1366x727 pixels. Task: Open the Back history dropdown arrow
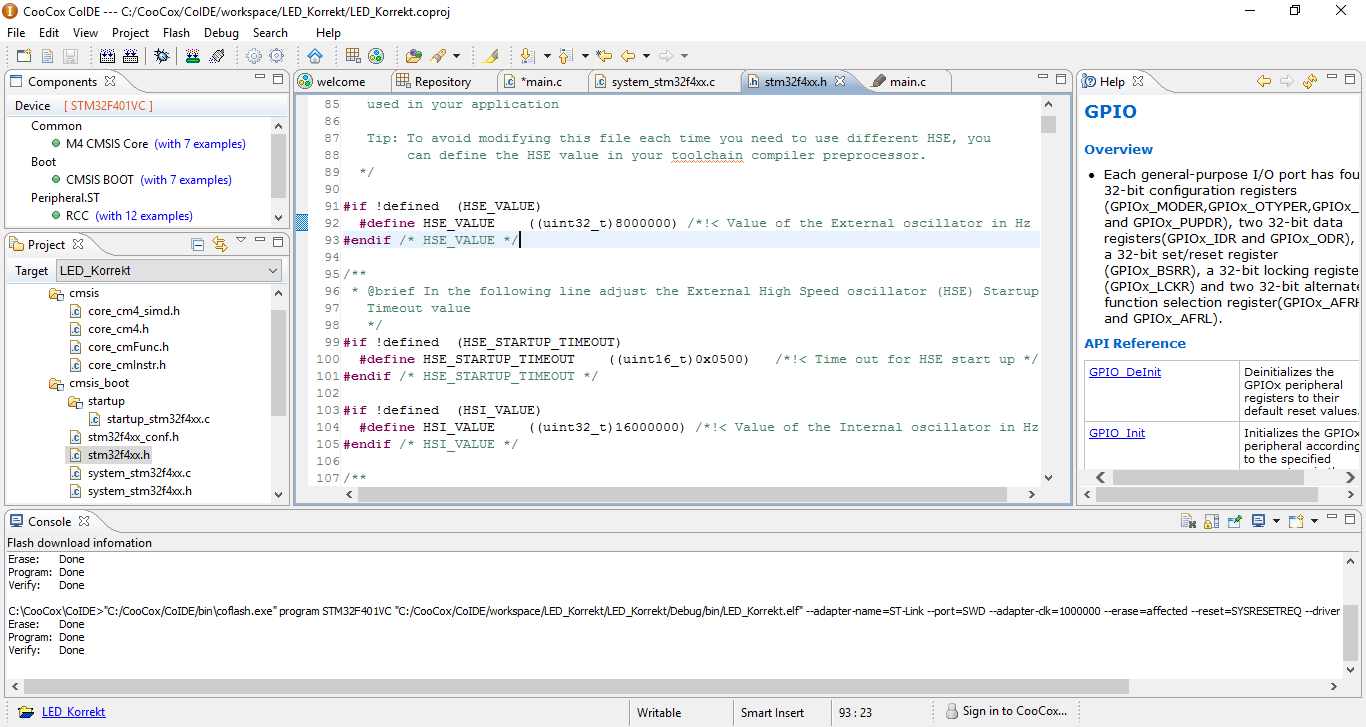(x=646, y=56)
